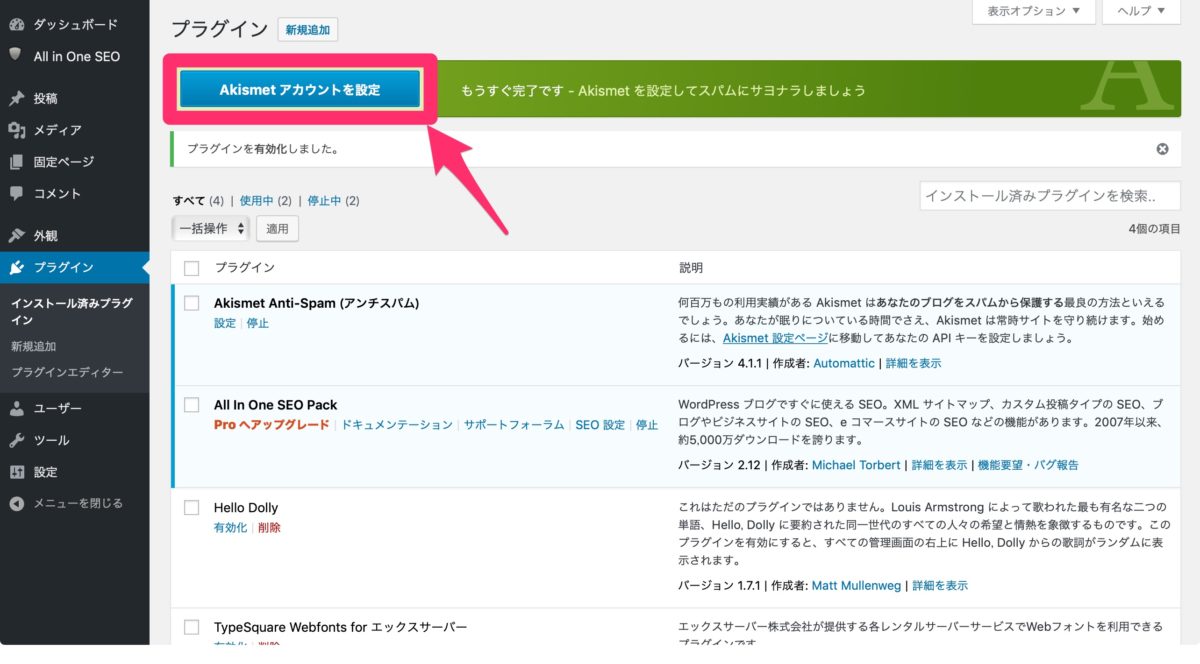Select the インストール済みプラグイン submenu item
The width and height of the screenshot is (1200, 664).
coord(71,311)
